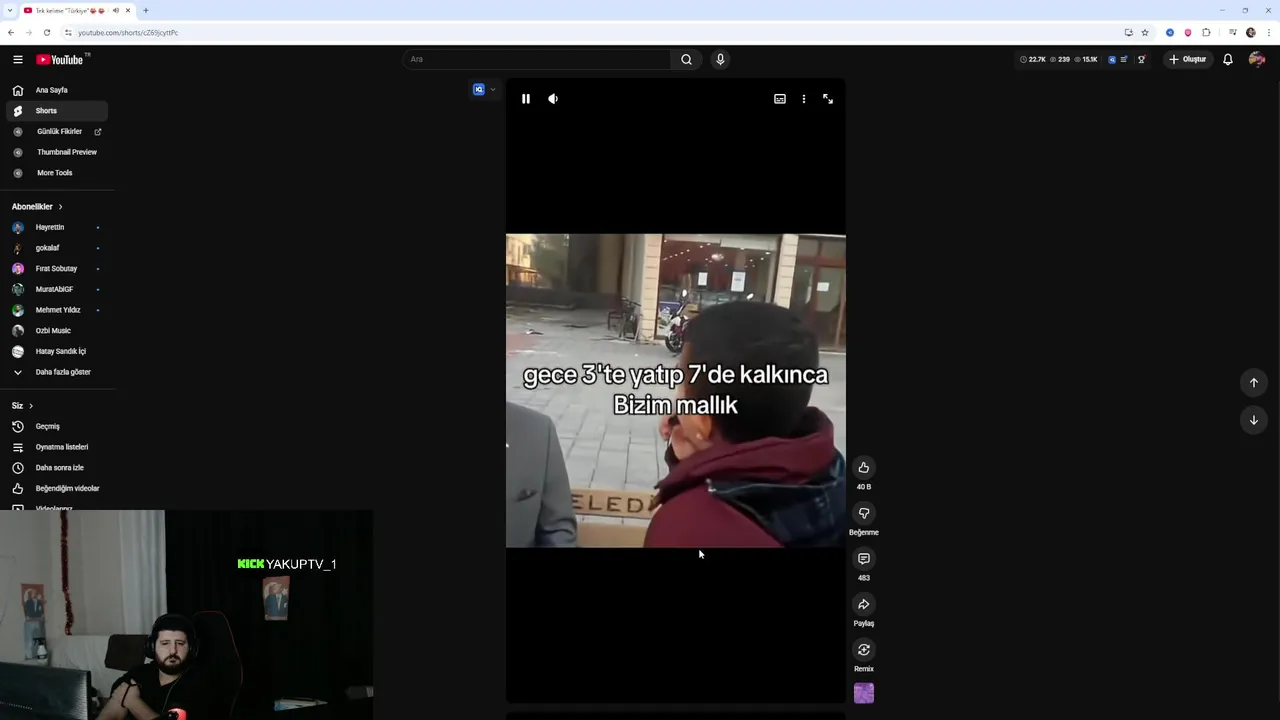This screenshot has height=720, width=1280.
Task: Enter fullscreen for the Short
Action: (828, 99)
